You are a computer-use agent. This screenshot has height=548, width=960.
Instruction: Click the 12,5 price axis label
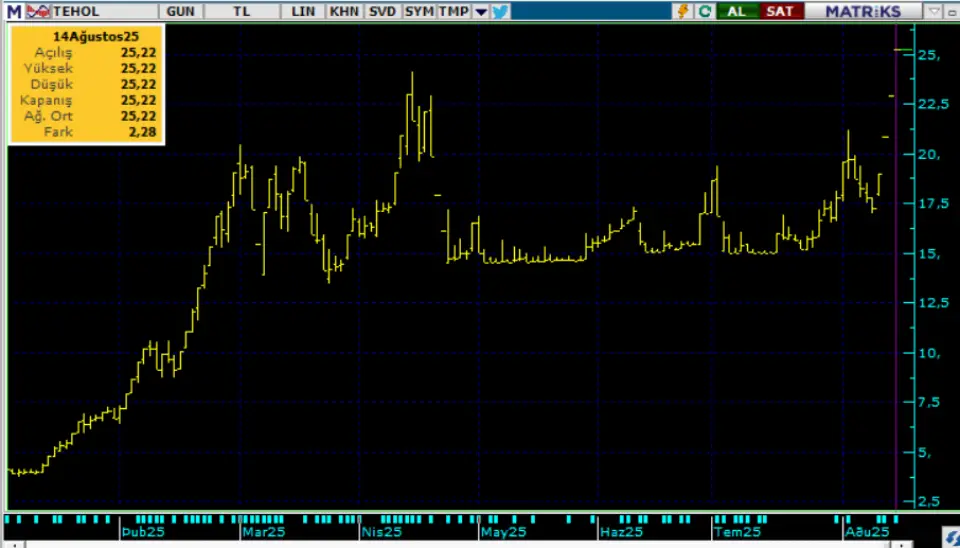point(933,304)
